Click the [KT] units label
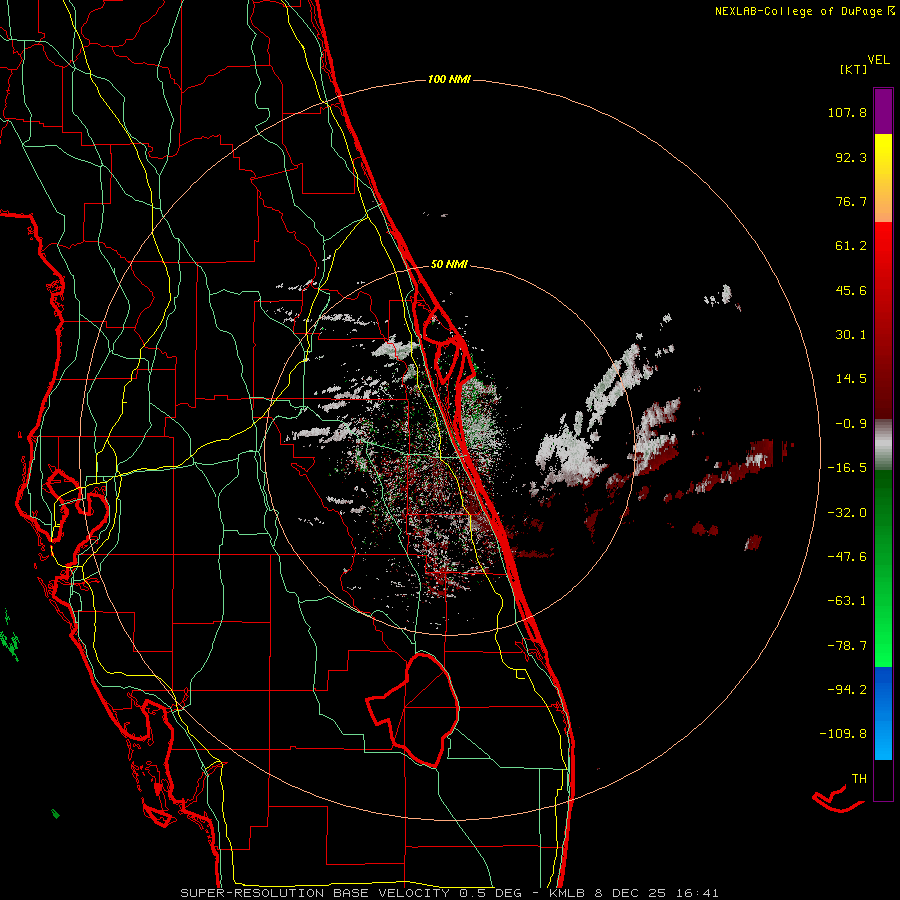 [x=854, y=69]
